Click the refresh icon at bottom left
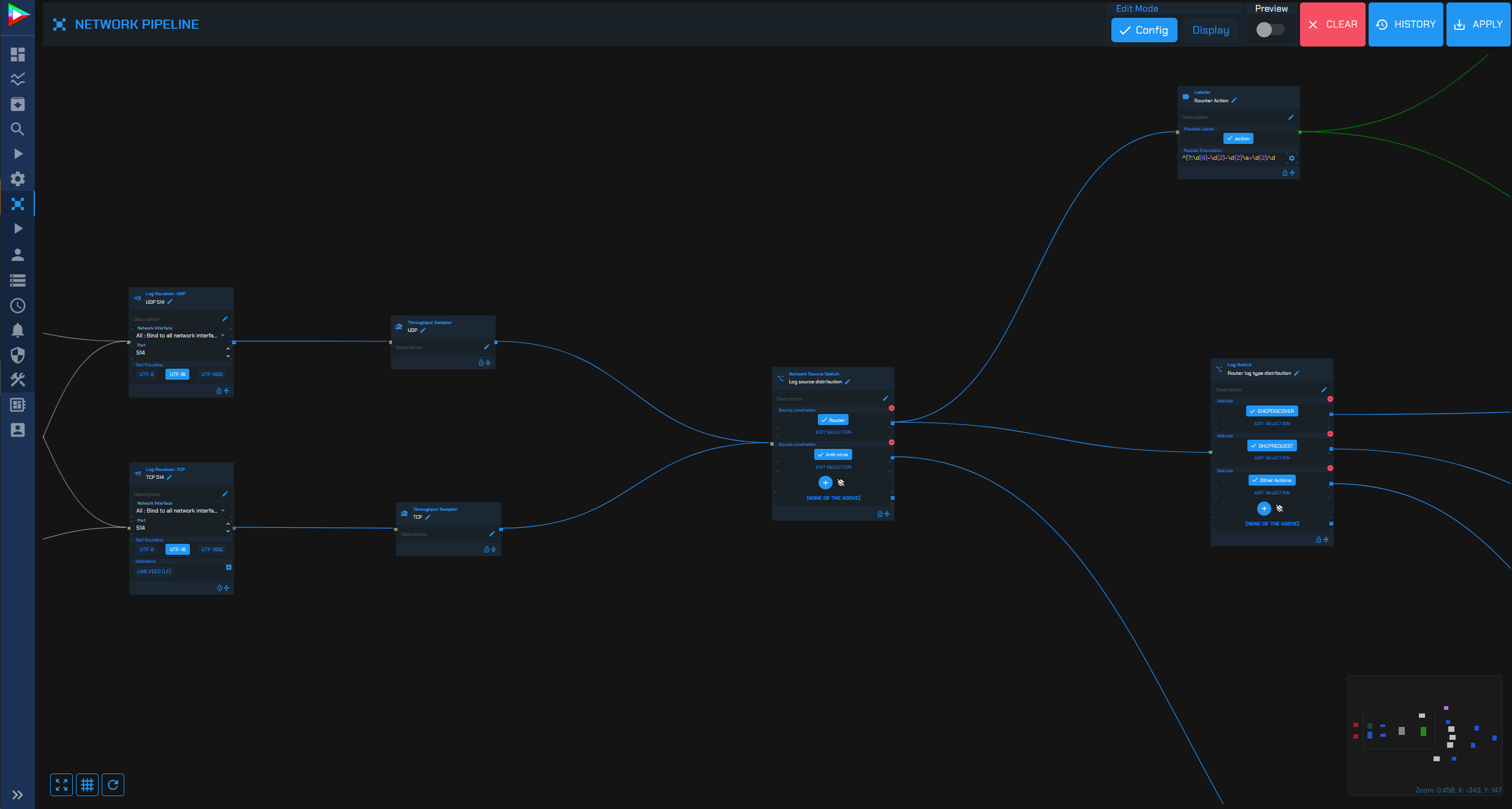The width and height of the screenshot is (1512, 809). click(x=113, y=785)
